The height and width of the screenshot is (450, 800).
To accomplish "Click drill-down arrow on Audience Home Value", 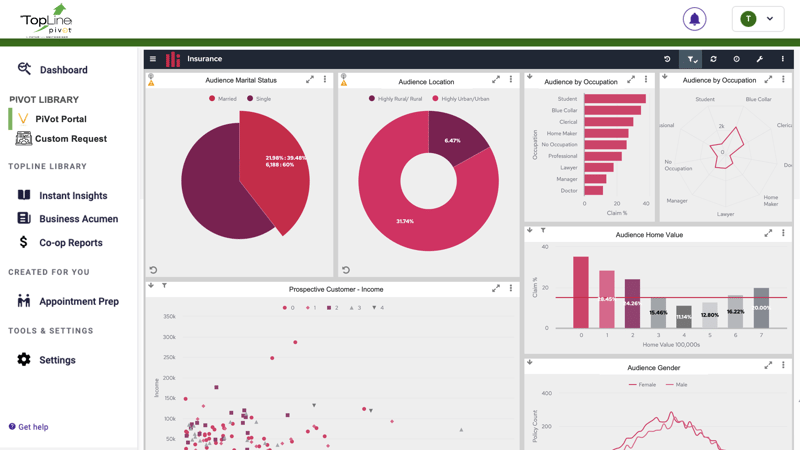I will (530, 230).
